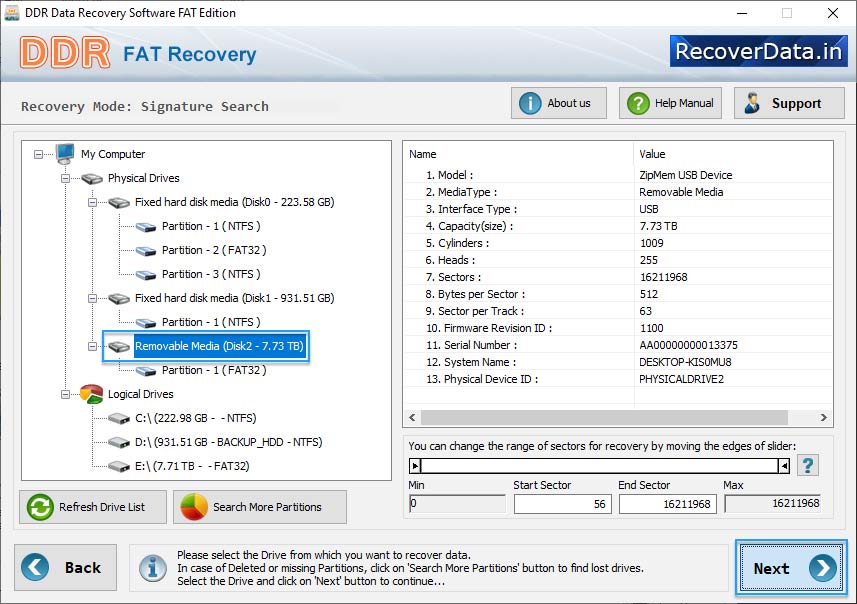Click the Serial Number value AA00000000013375
The height and width of the screenshot is (604, 857).
coord(688,345)
